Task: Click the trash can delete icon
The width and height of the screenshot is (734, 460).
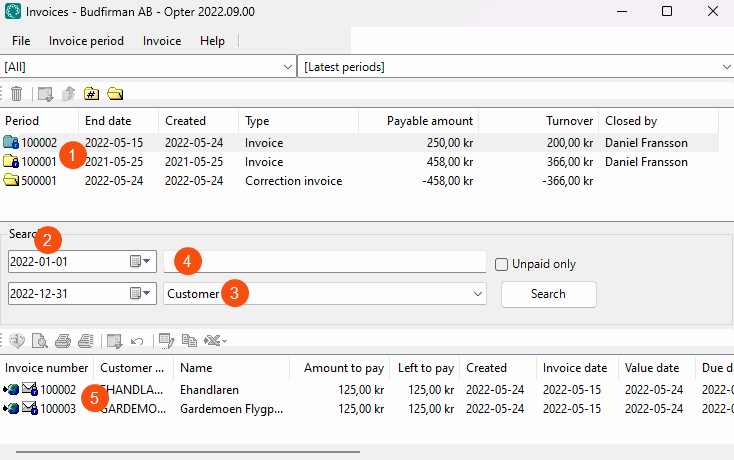Action: coord(16,94)
